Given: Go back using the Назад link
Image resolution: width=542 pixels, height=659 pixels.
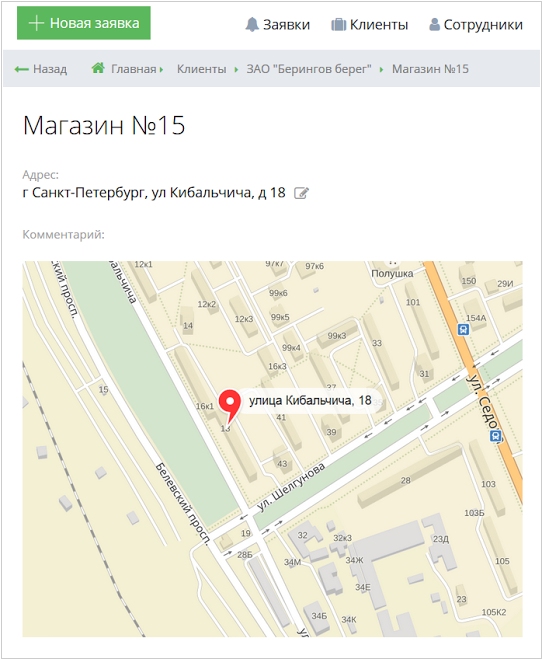Looking at the screenshot, I should [x=41, y=69].
